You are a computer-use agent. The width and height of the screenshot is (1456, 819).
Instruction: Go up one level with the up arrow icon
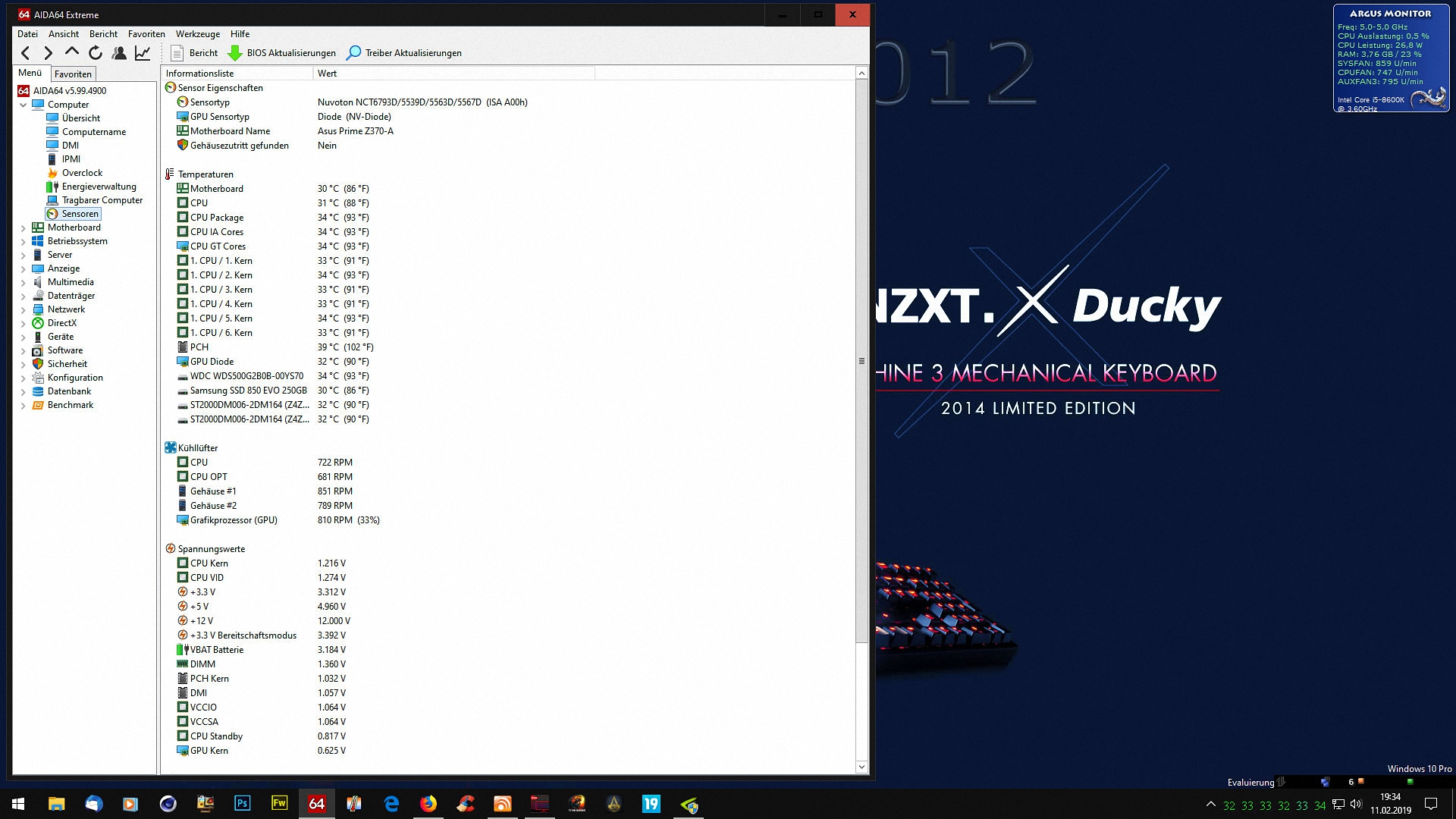coord(72,52)
